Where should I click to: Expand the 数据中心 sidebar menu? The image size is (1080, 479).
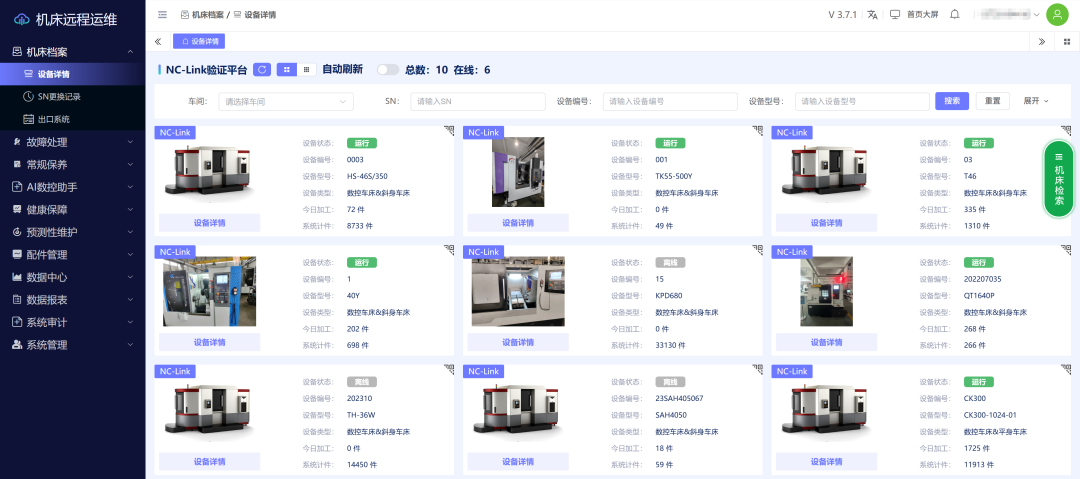point(72,277)
